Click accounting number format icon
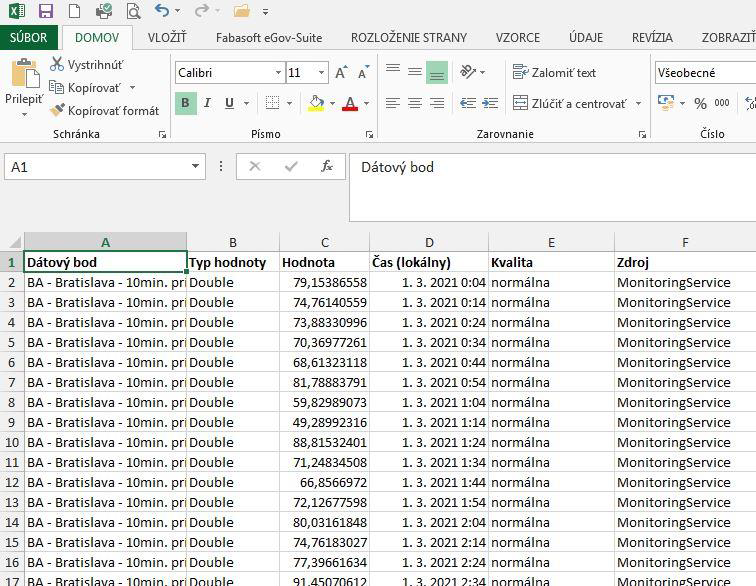The height and width of the screenshot is (586, 756). click(x=666, y=102)
